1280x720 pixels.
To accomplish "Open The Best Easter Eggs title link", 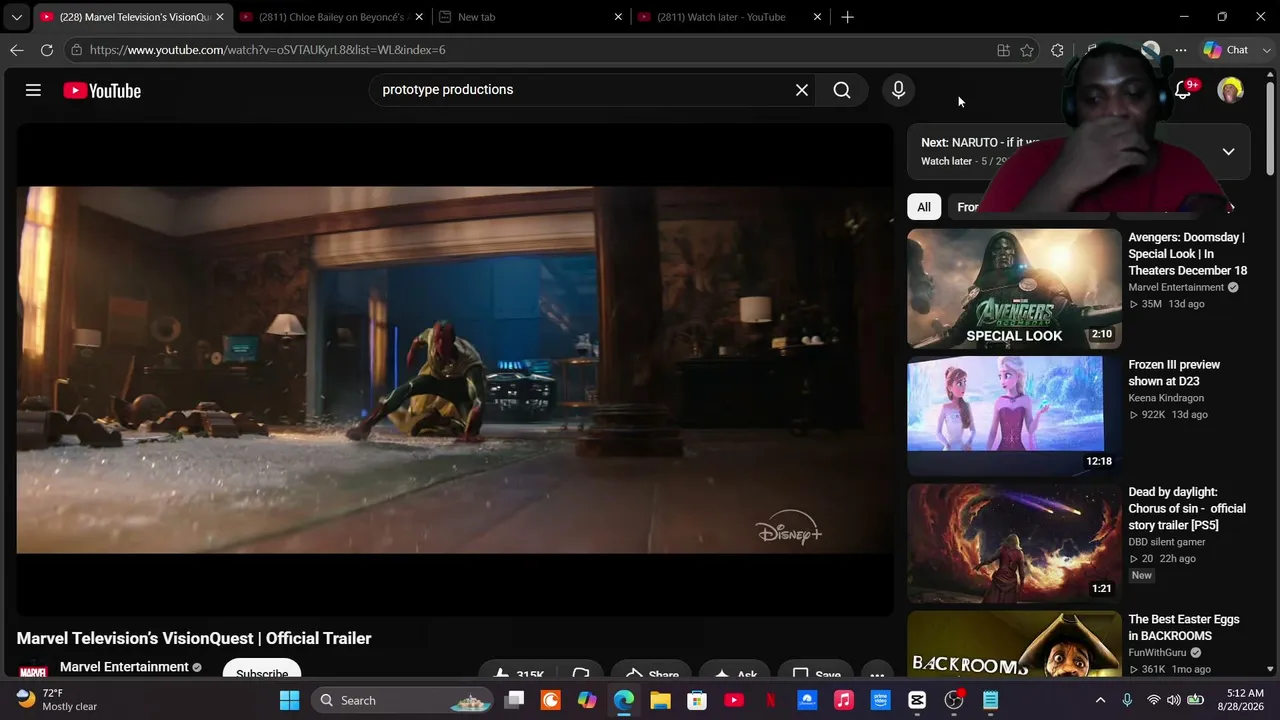I will [x=1184, y=627].
